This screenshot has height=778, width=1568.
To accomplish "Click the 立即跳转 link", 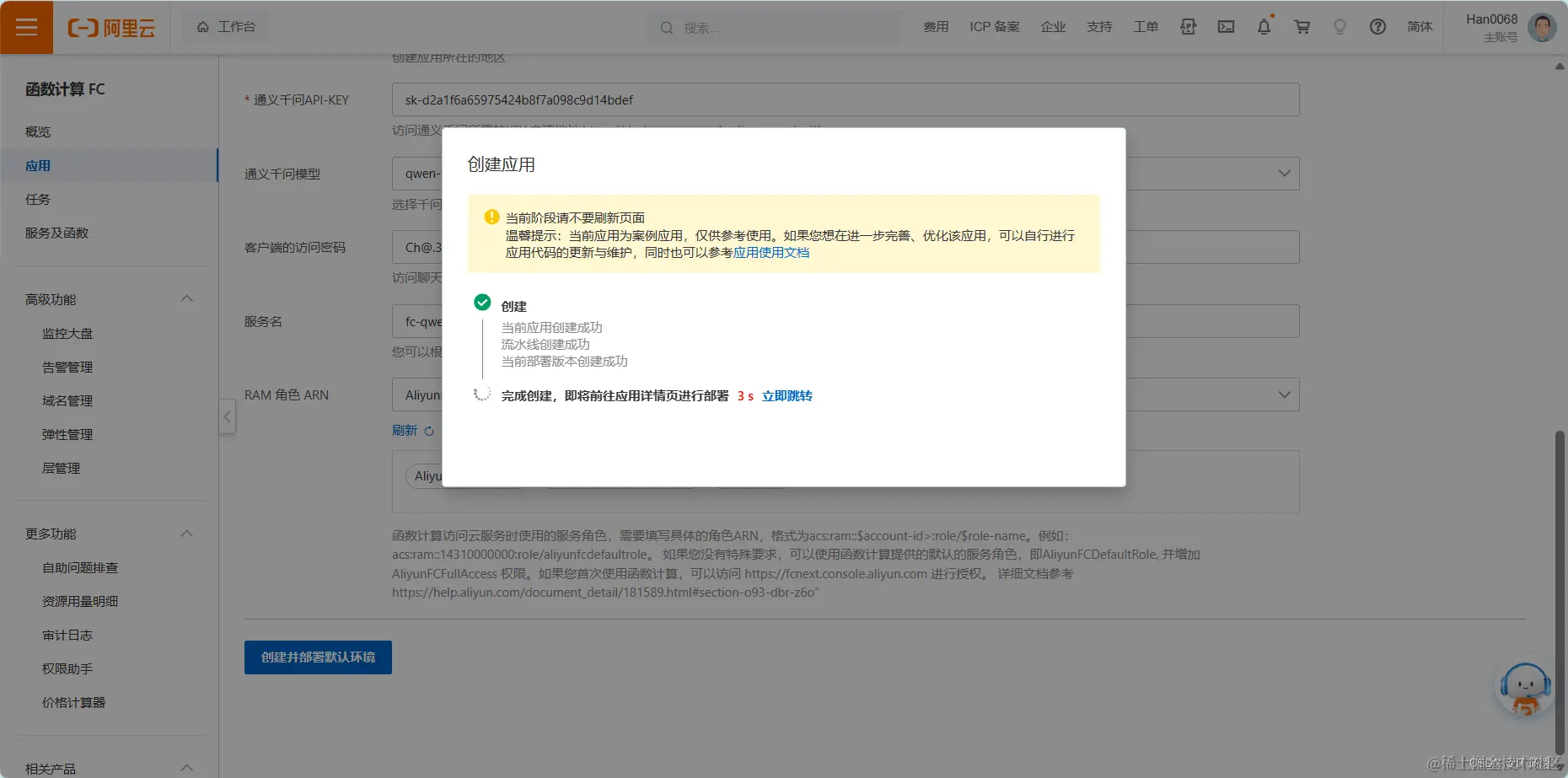I will coord(787,395).
